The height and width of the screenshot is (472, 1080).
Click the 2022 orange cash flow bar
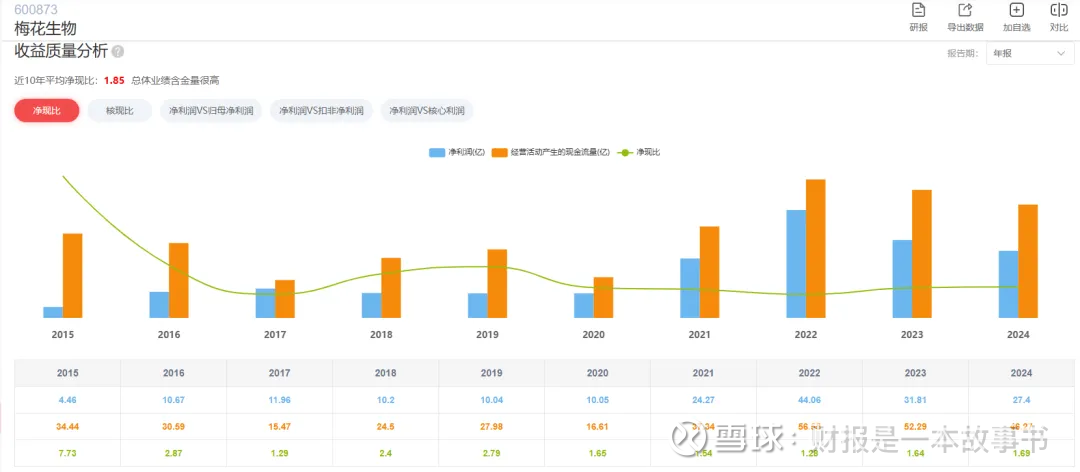[816, 249]
